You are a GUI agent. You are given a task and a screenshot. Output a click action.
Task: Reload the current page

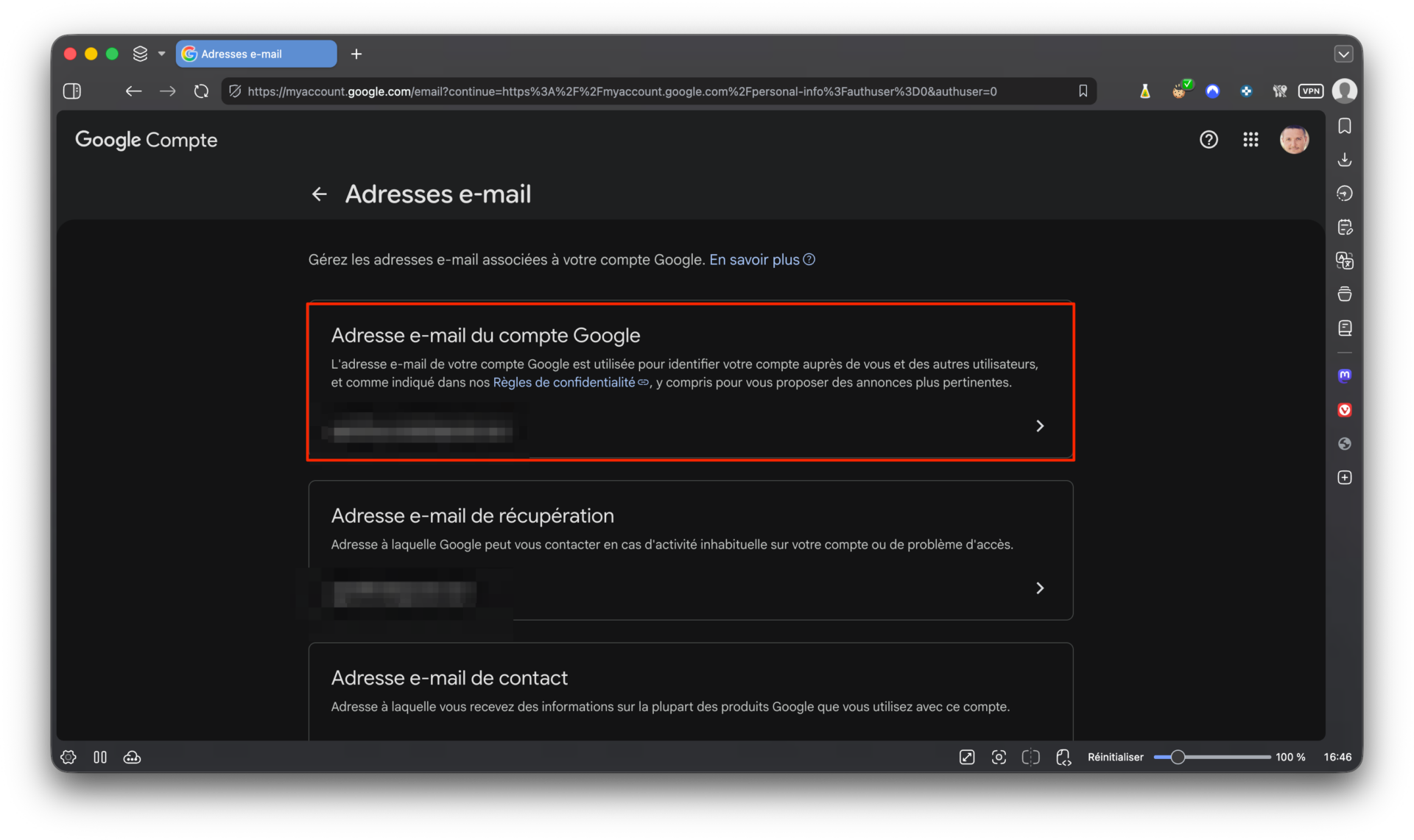pos(201,91)
